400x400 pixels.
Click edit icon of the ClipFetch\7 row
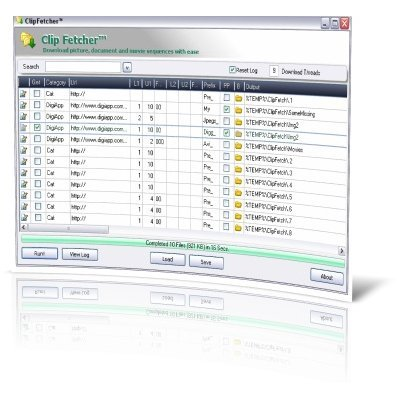[x=24, y=207]
